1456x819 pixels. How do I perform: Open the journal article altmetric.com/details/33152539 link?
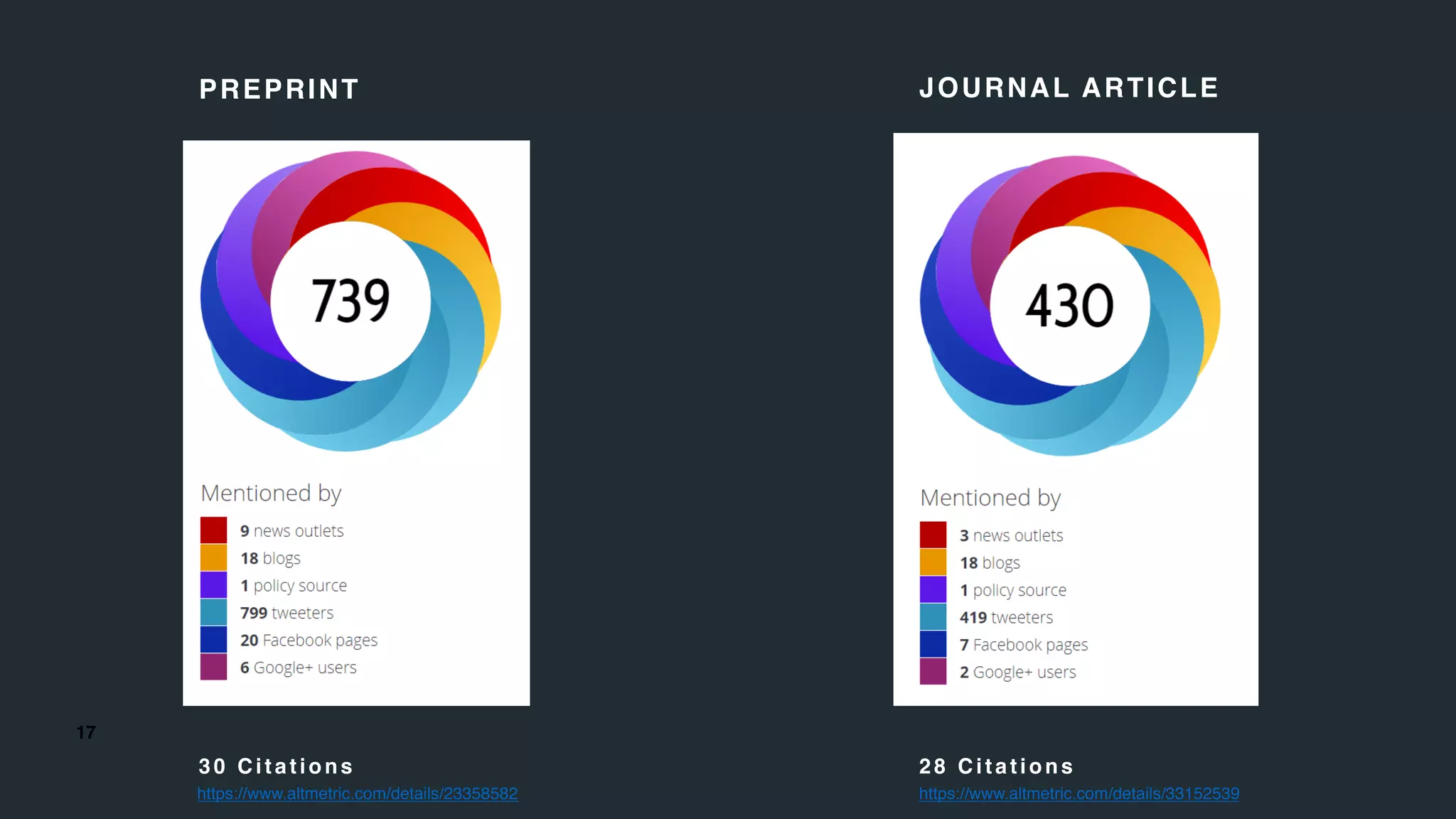(1078, 793)
